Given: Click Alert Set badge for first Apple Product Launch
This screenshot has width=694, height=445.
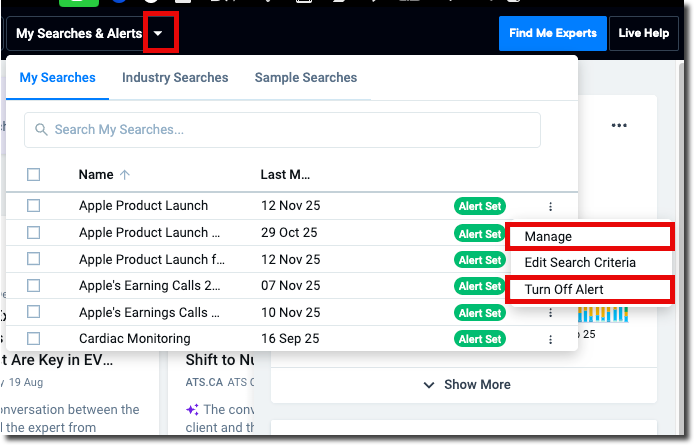Looking at the screenshot, I should (x=480, y=207).
